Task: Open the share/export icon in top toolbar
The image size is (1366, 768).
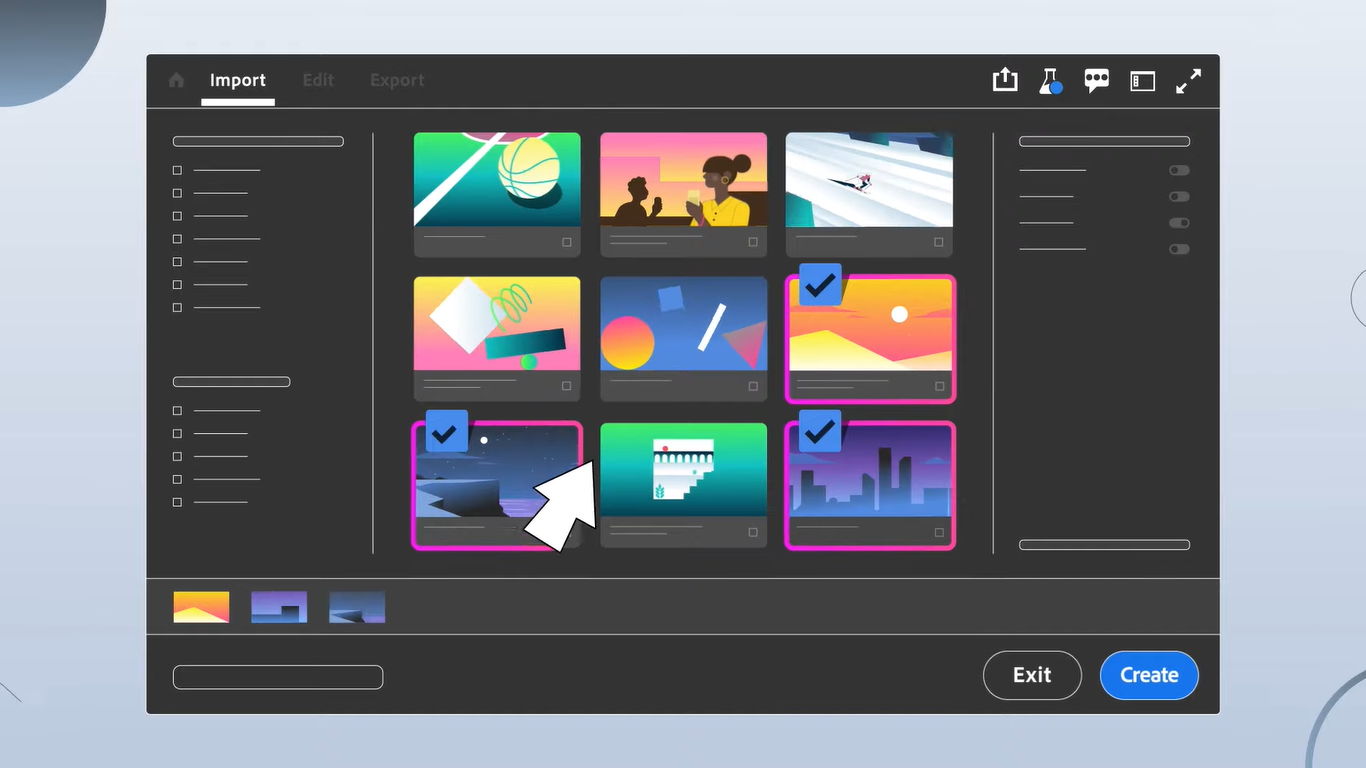Action: tap(1005, 80)
